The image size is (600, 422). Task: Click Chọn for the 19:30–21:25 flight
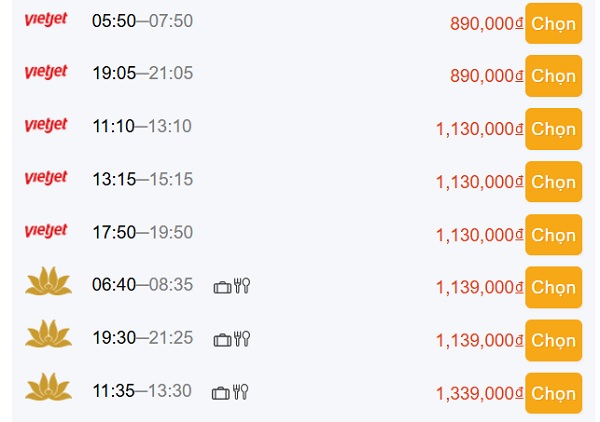pyautogui.click(x=553, y=341)
